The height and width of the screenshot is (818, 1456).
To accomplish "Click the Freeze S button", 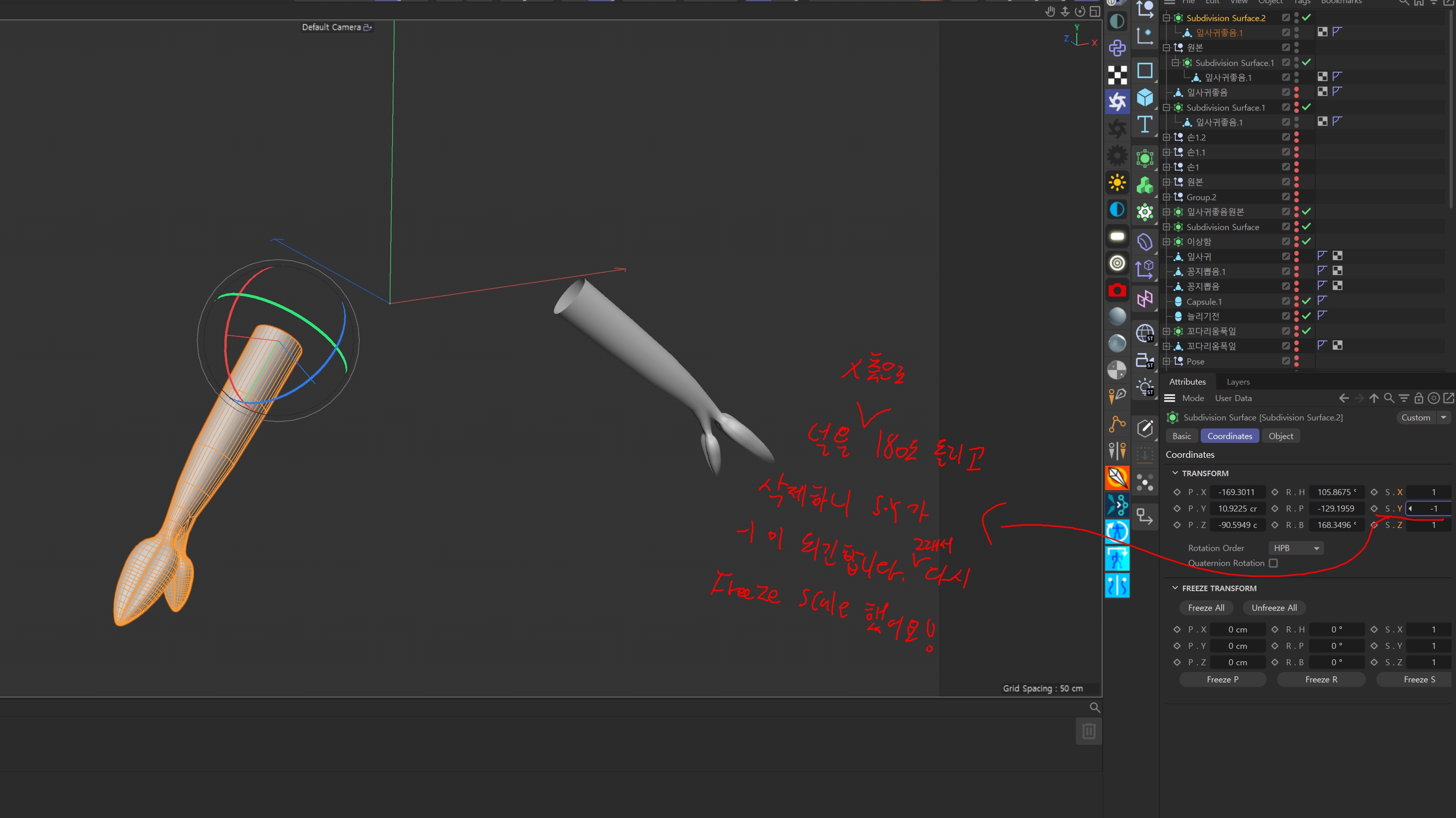I will tap(1419, 680).
